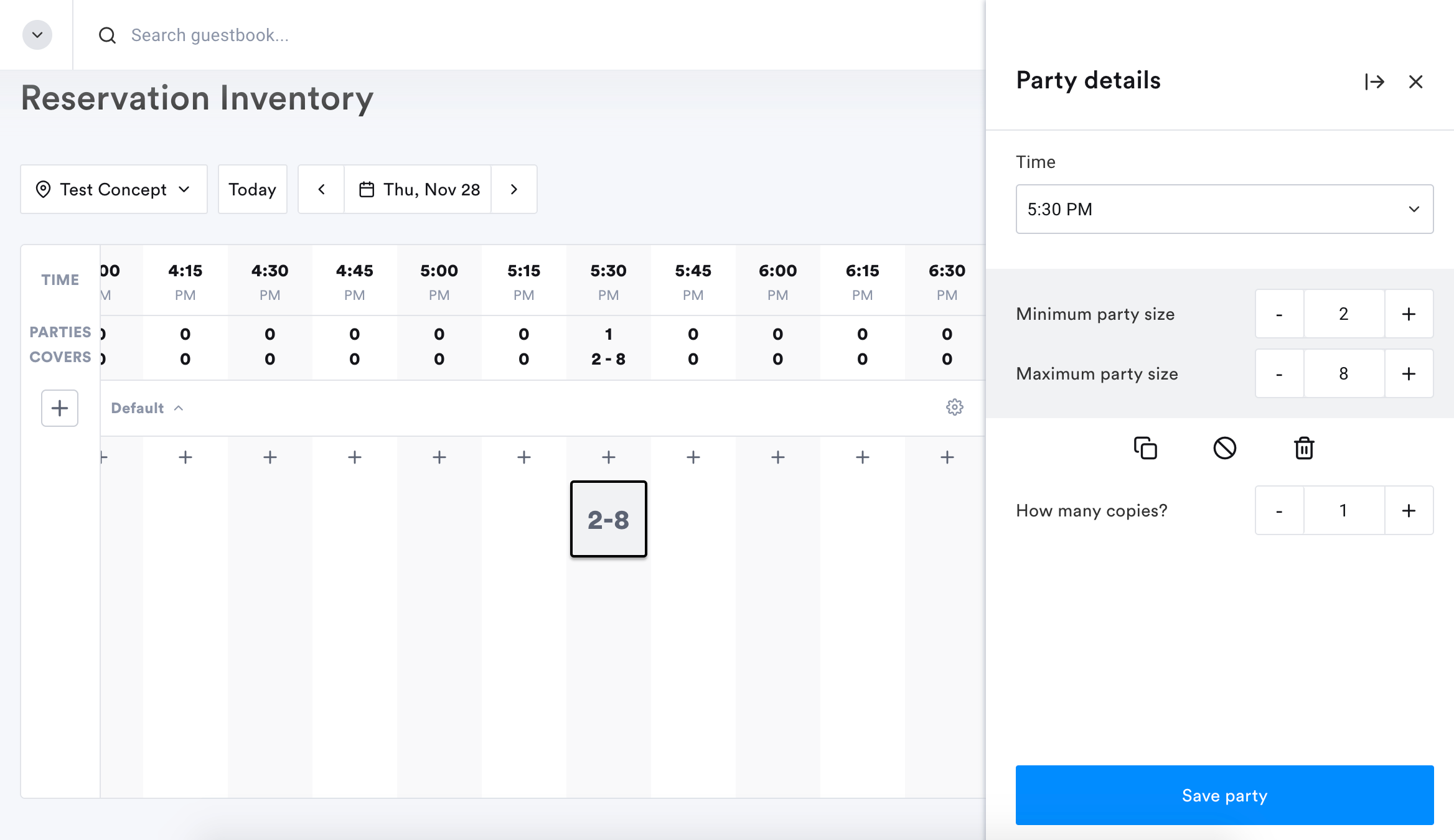Viewport: 1454px width, 840px height.
Task: Click the delete party trash icon
Action: pyautogui.click(x=1305, y=448)
